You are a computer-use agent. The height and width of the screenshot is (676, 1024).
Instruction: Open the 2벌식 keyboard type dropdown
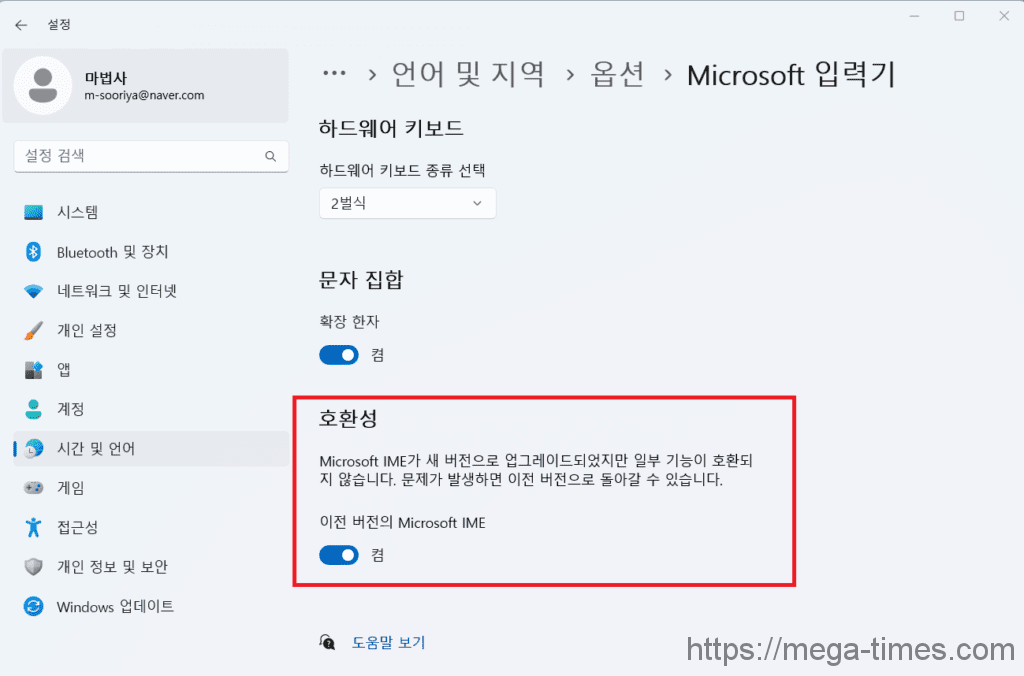[407, 203]
